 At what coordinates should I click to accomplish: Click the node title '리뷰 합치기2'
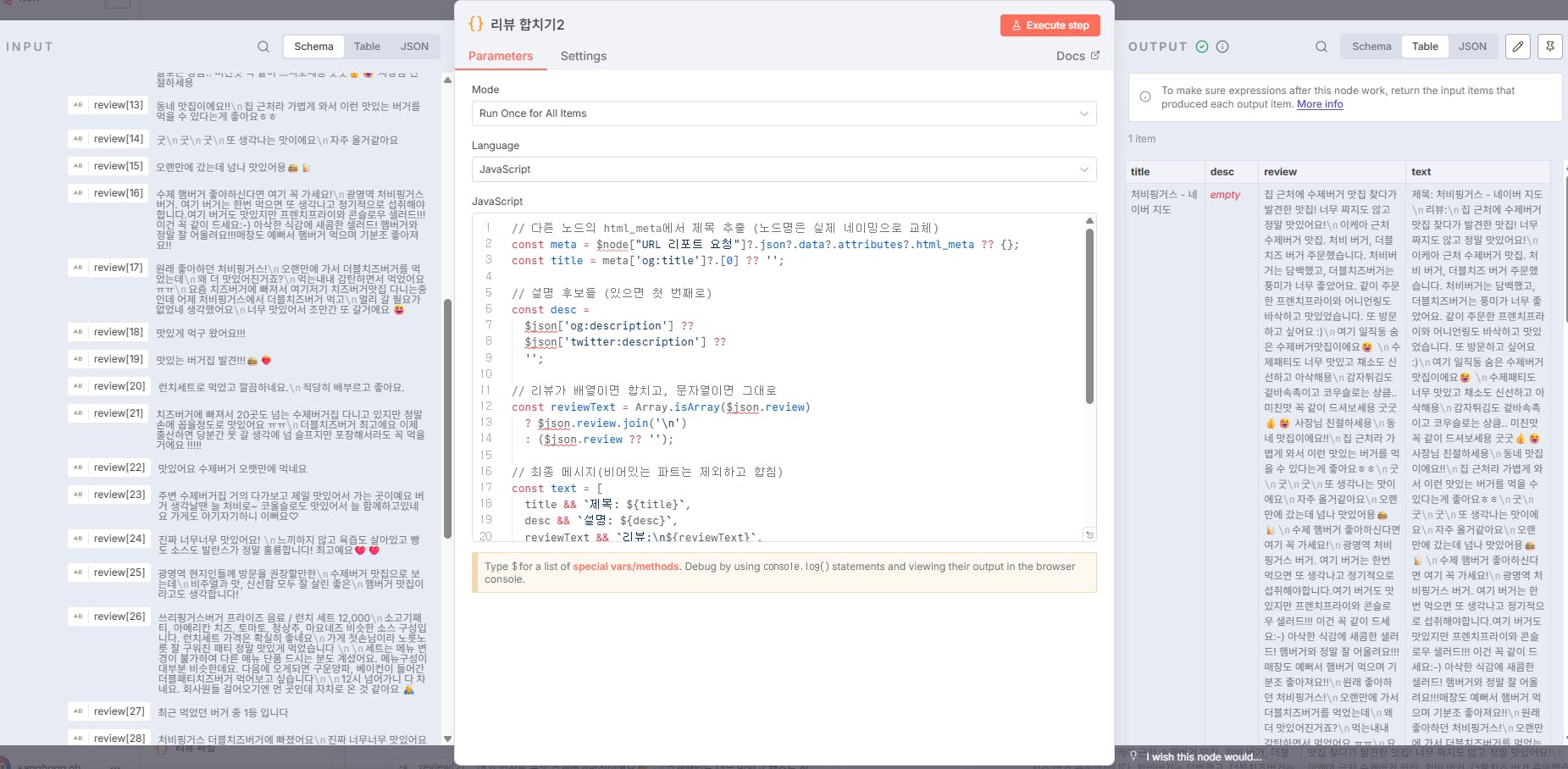527,25
